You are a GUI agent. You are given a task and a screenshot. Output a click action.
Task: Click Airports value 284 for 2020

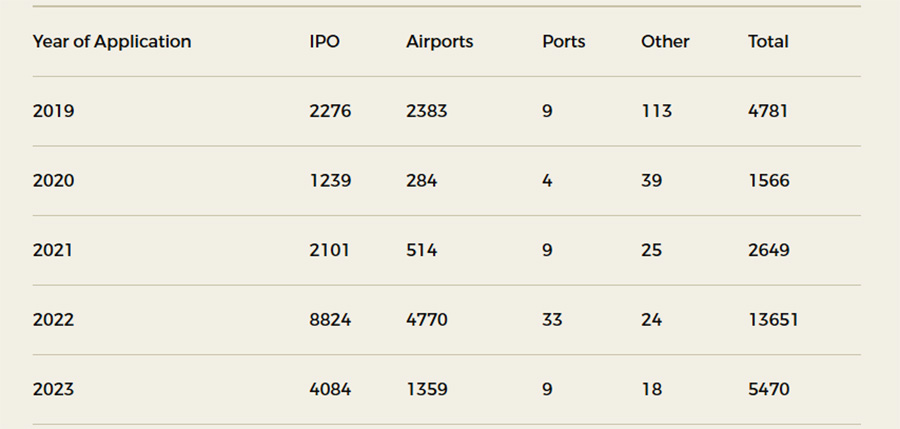(x=421, y=181)
